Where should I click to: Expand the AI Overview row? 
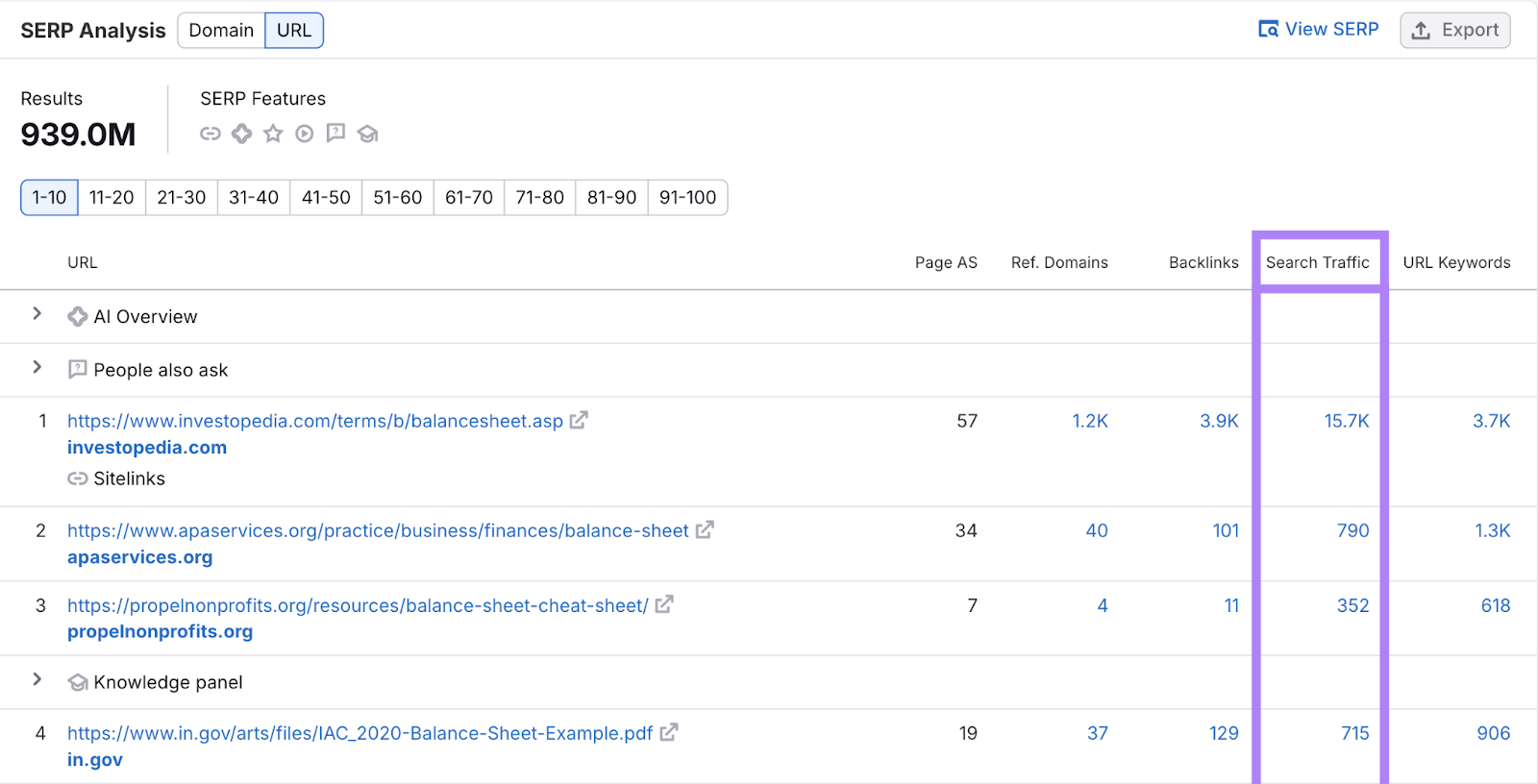37,314
